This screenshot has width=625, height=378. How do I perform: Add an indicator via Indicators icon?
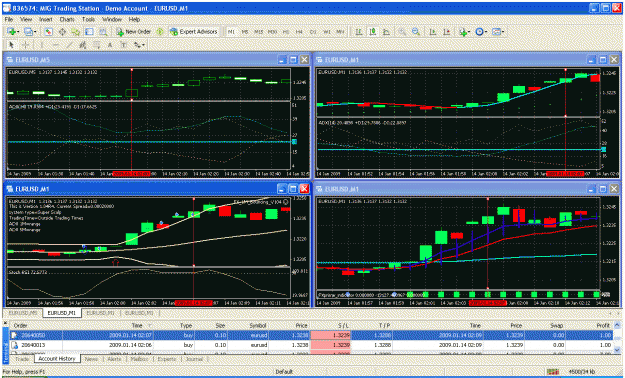tap(462, 32)
